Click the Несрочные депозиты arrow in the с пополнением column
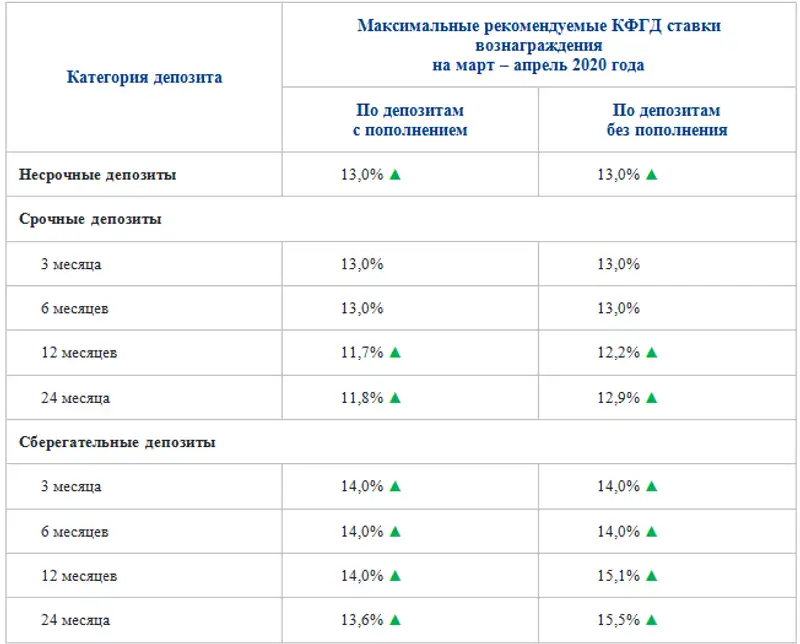 point(395,174)
